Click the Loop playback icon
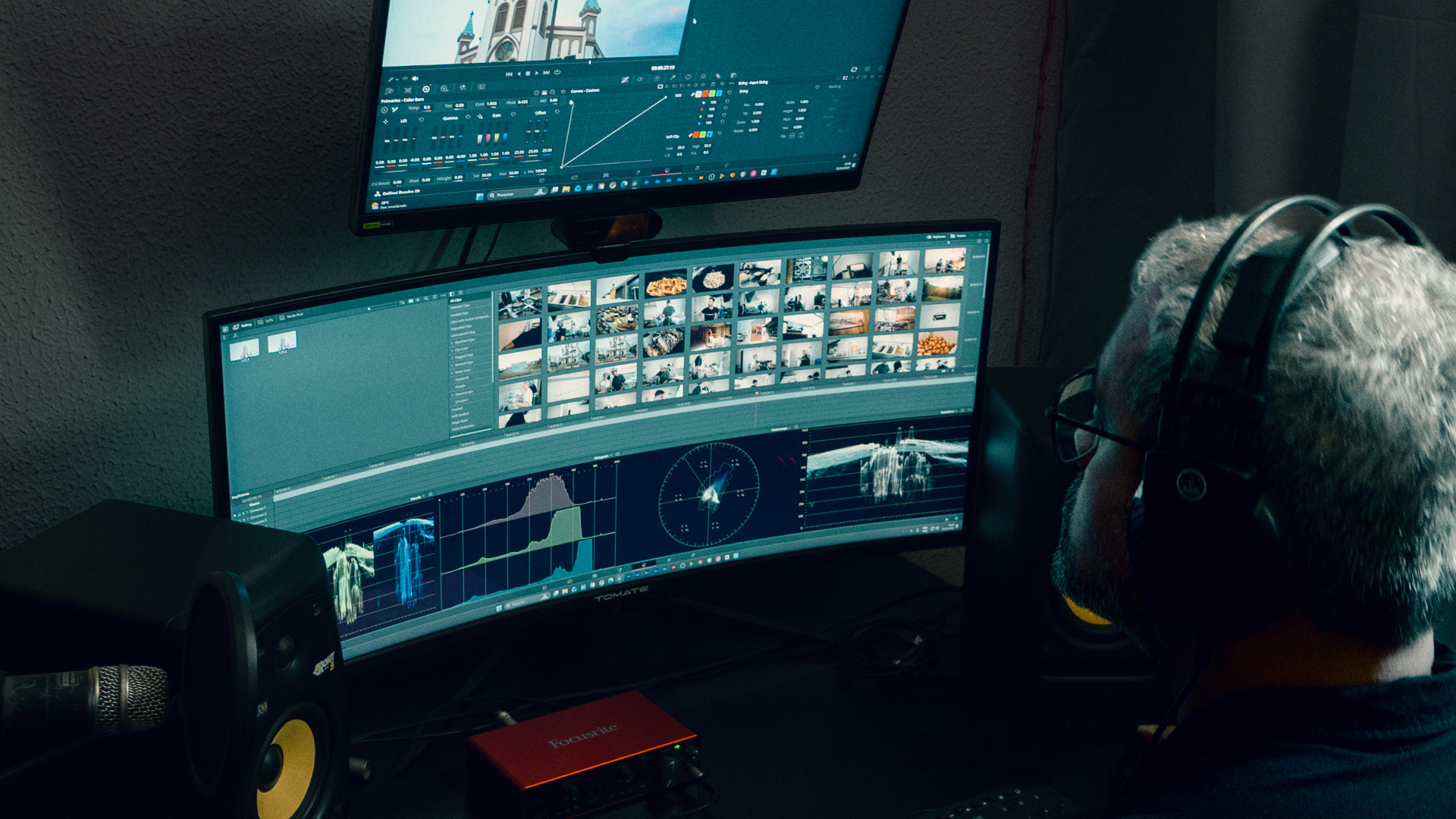1456x819 pixels. pyautogui.click(x=557, y=72)
